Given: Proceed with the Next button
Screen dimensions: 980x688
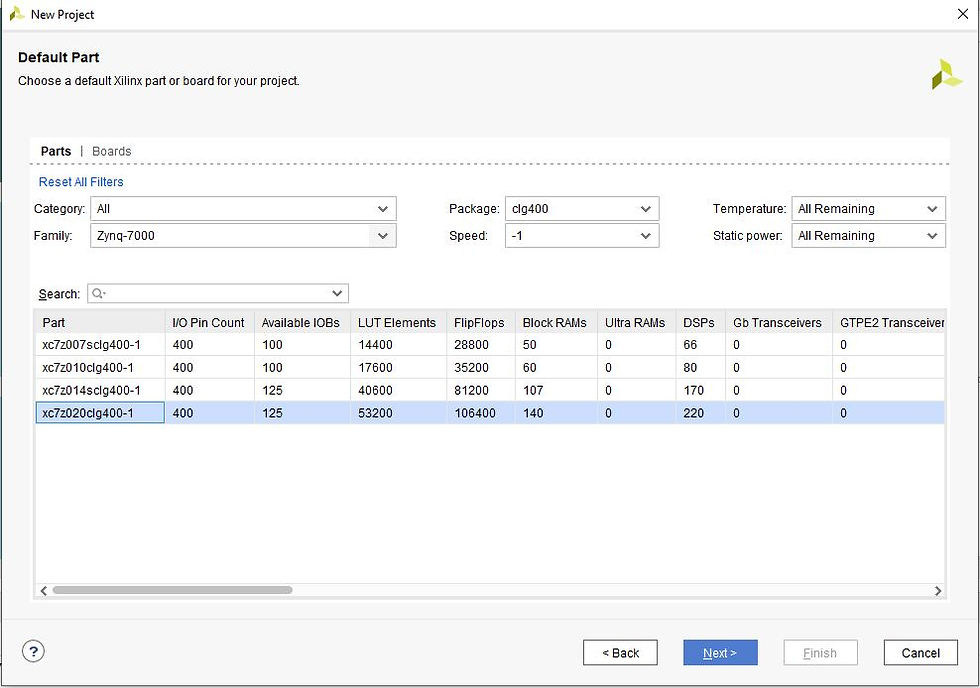Looking at the screenshot, I should [720, 653].
